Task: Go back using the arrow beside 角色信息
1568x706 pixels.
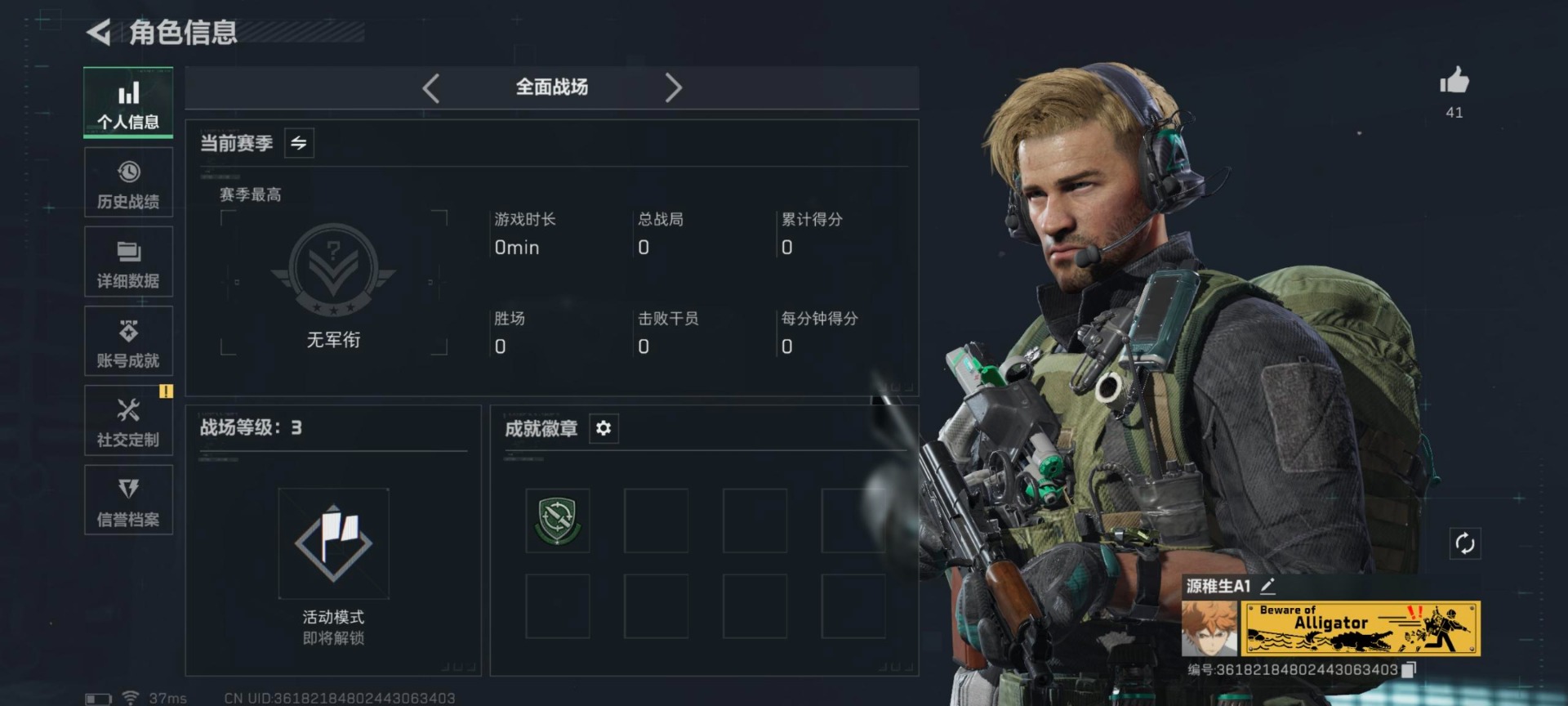Action: tap(99, 33)
